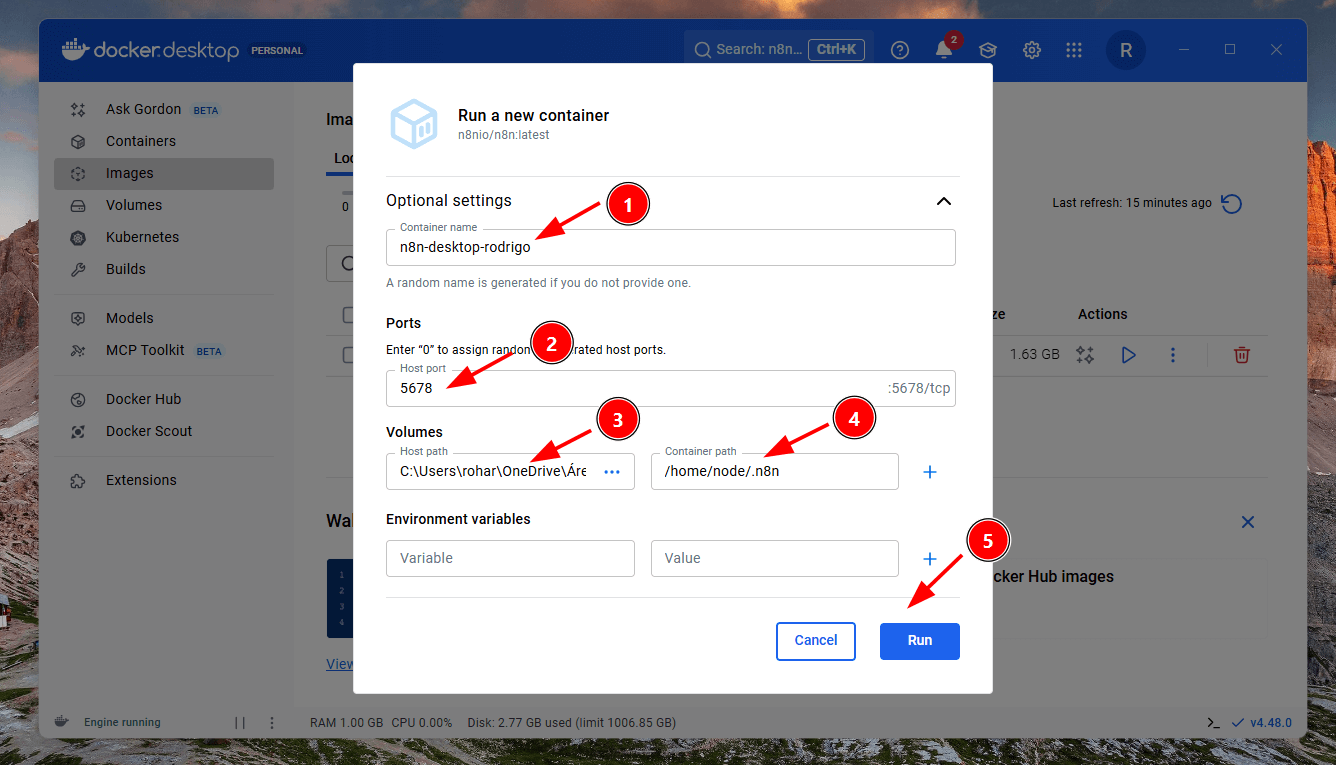Click the Run button
Image resolution: width=1336 pixels, height=765 pixels.
(x=920, y=641)
